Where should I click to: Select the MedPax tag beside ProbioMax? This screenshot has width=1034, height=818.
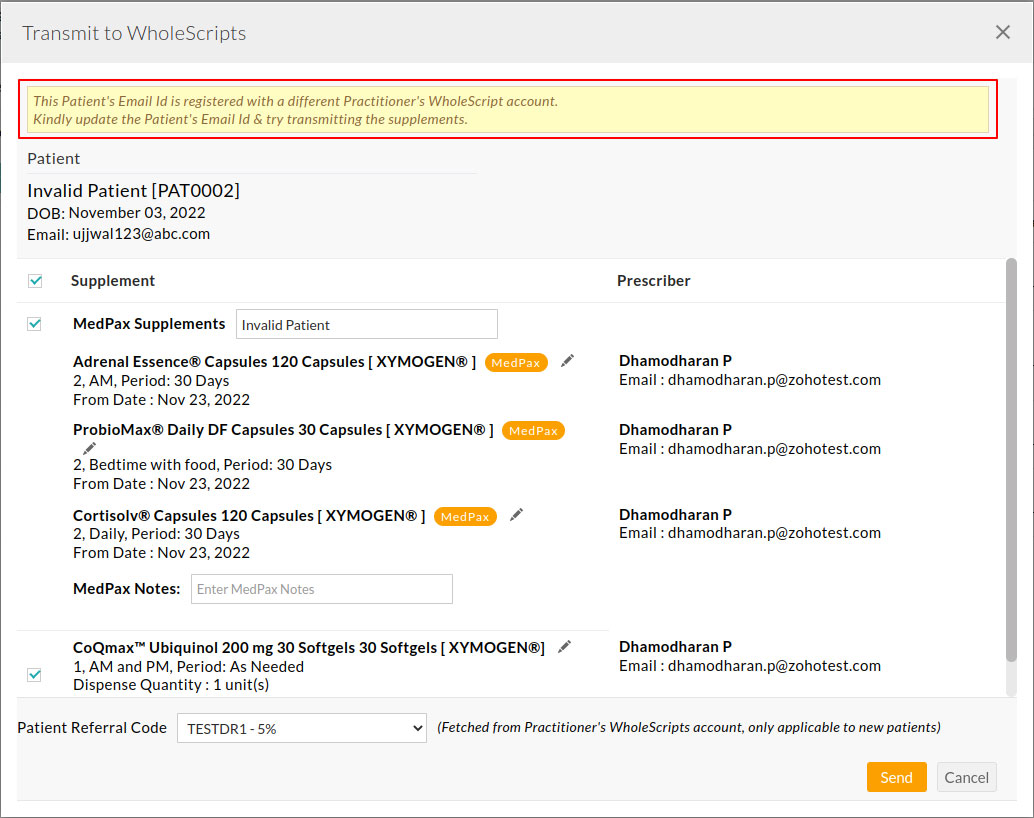click(x=533, y=430)
